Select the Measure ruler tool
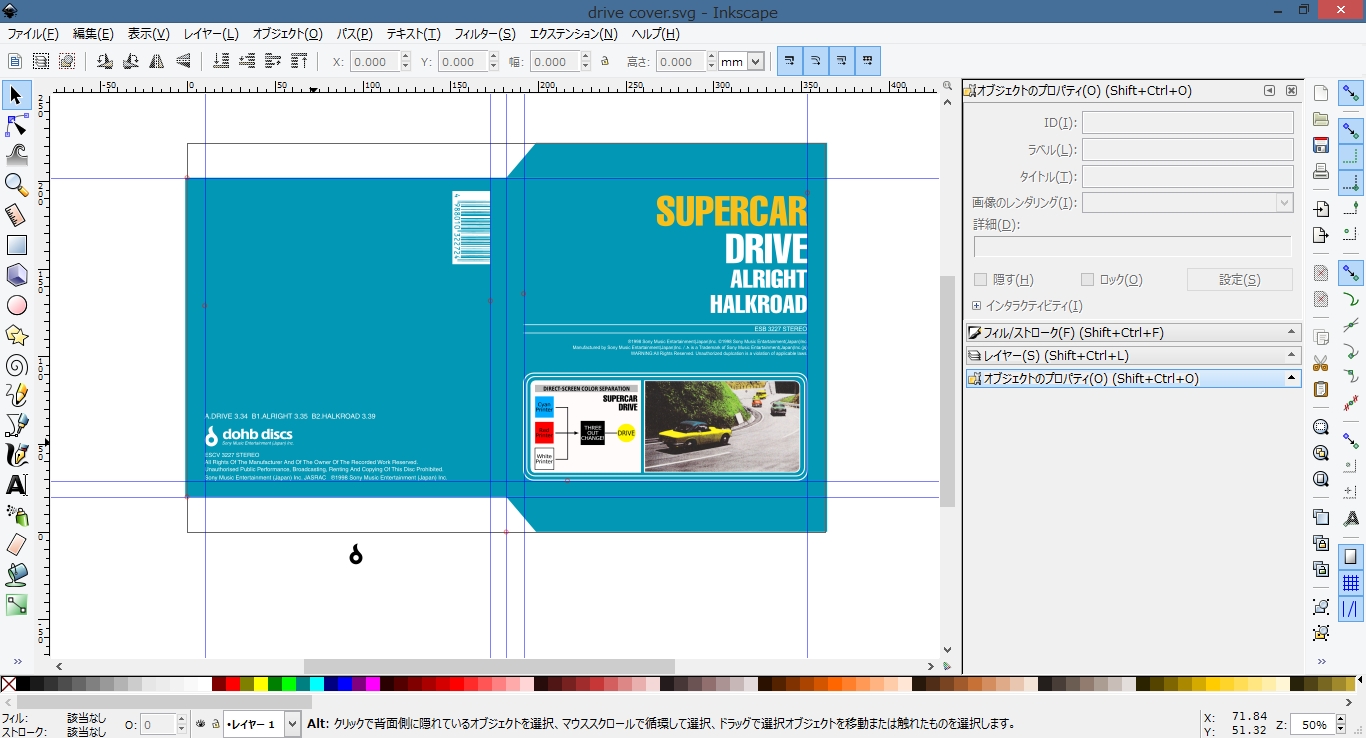Image resolution: width=1366 pixels, height=738 pixels. click(x=16, y=215)
